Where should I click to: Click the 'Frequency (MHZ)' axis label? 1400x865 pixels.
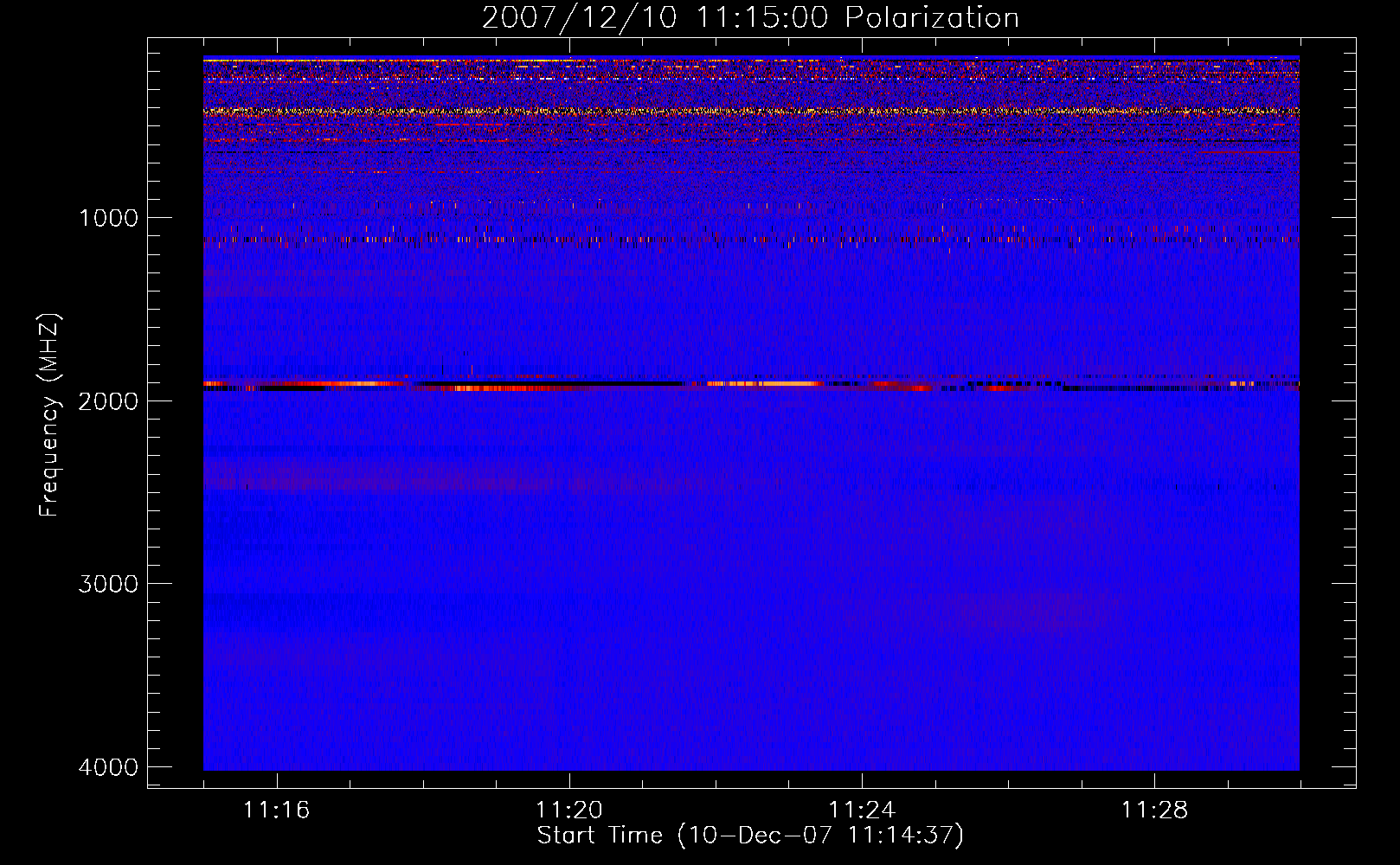(x=49, y=415)
